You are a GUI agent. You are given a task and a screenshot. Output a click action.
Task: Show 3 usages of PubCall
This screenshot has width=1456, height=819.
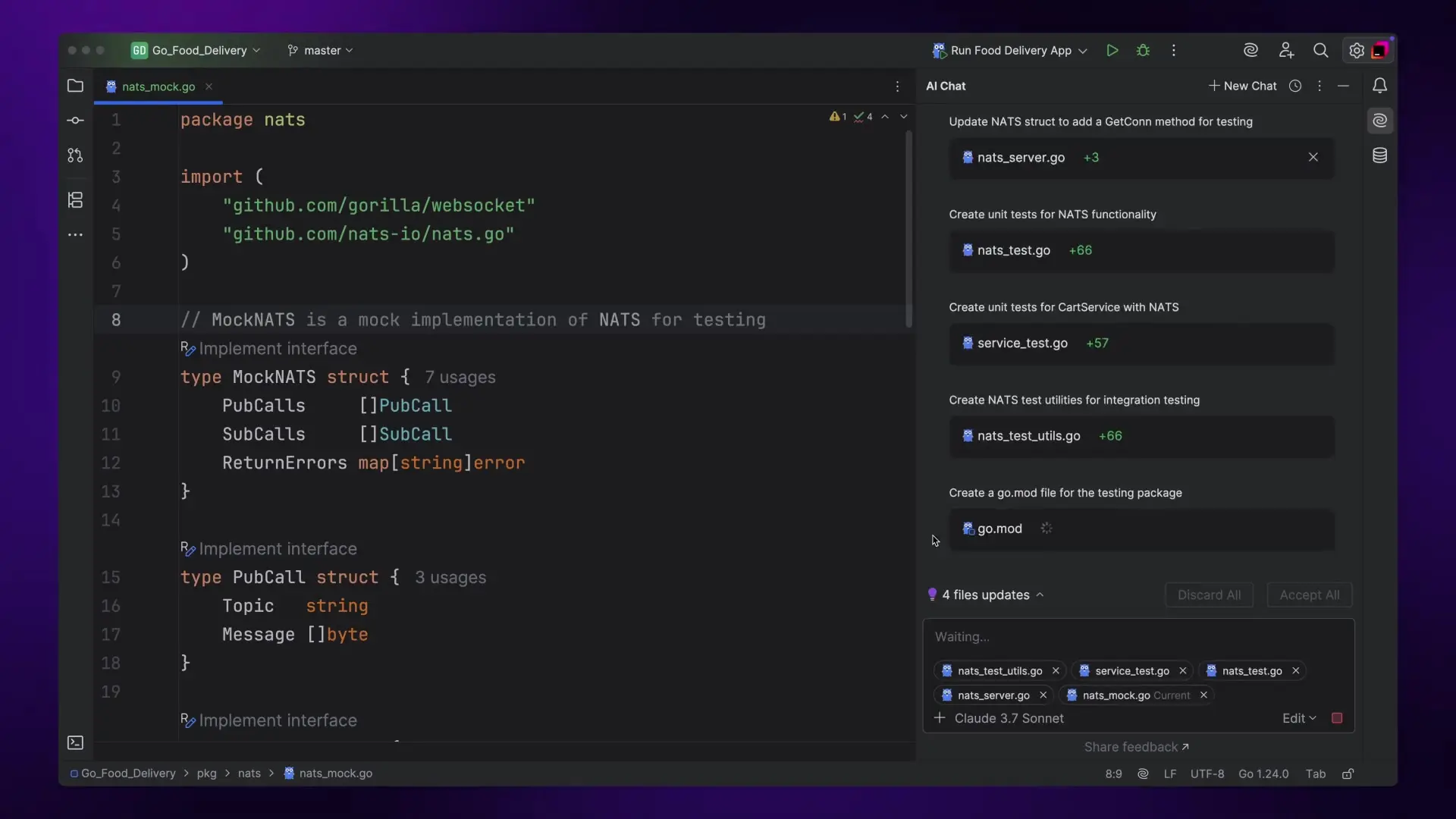tap(450, 578)
